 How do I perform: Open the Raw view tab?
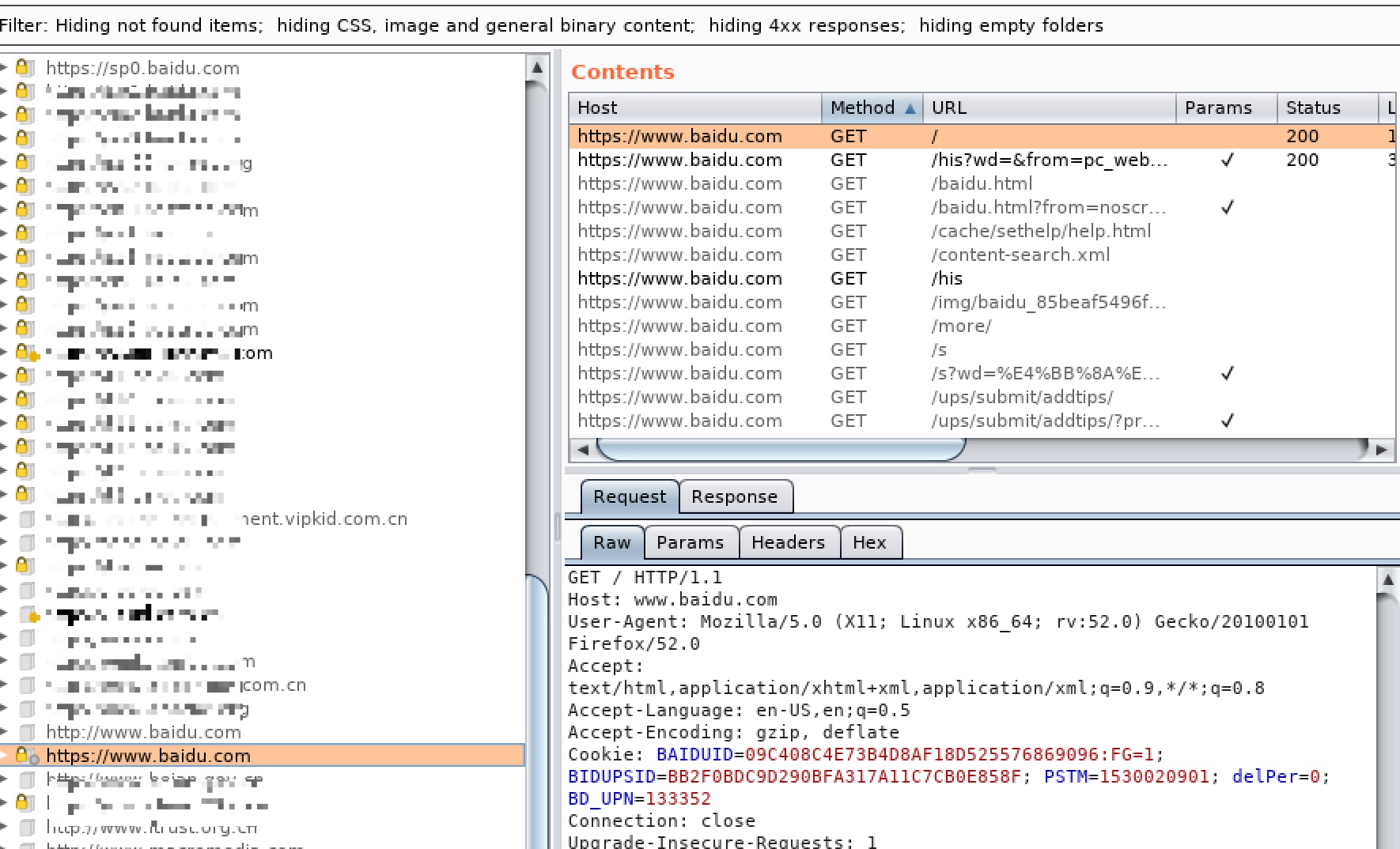click(612, 542)
